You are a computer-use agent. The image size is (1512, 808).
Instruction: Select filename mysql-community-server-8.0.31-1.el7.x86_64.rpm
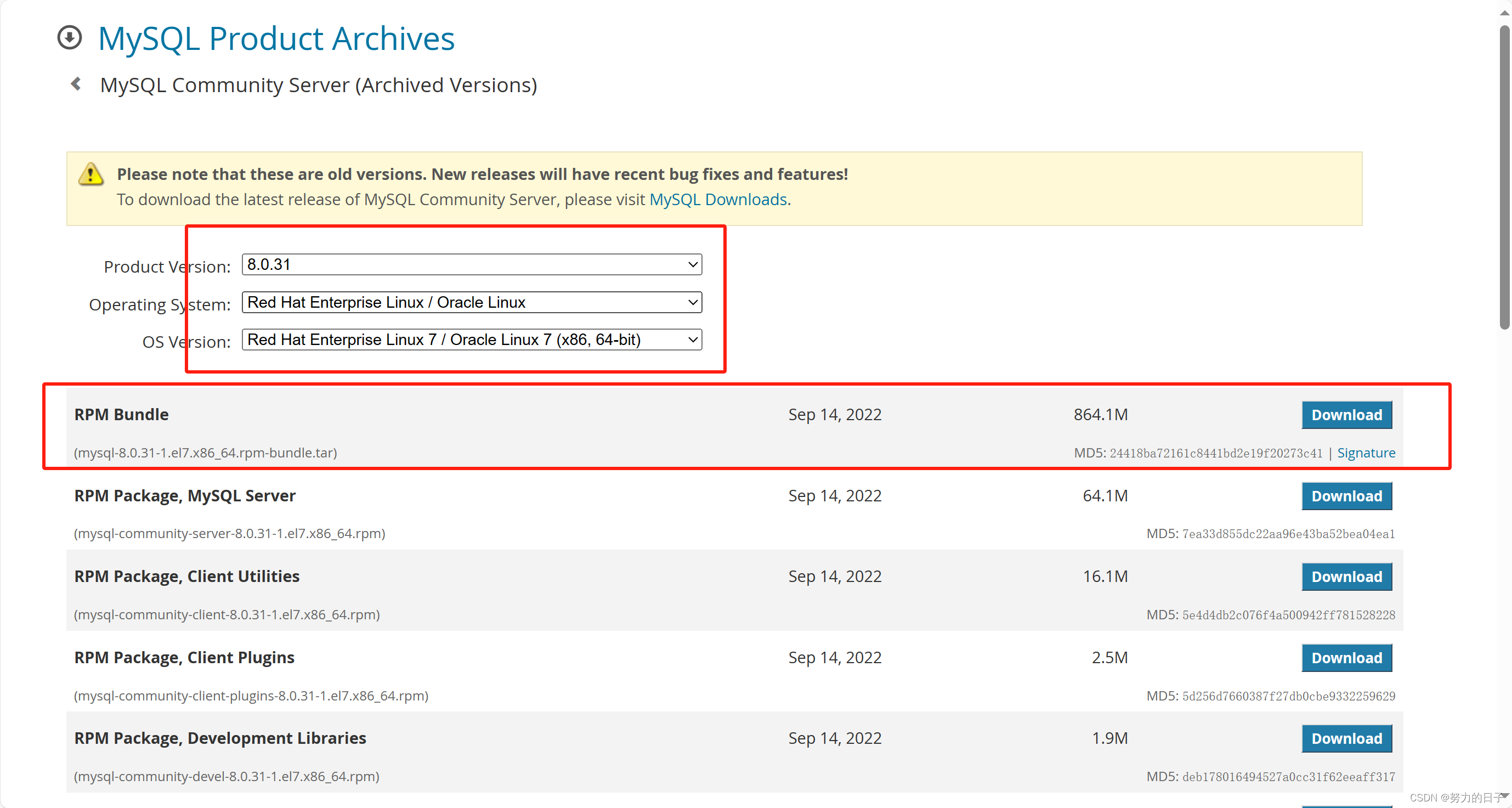tap(229, 534)
